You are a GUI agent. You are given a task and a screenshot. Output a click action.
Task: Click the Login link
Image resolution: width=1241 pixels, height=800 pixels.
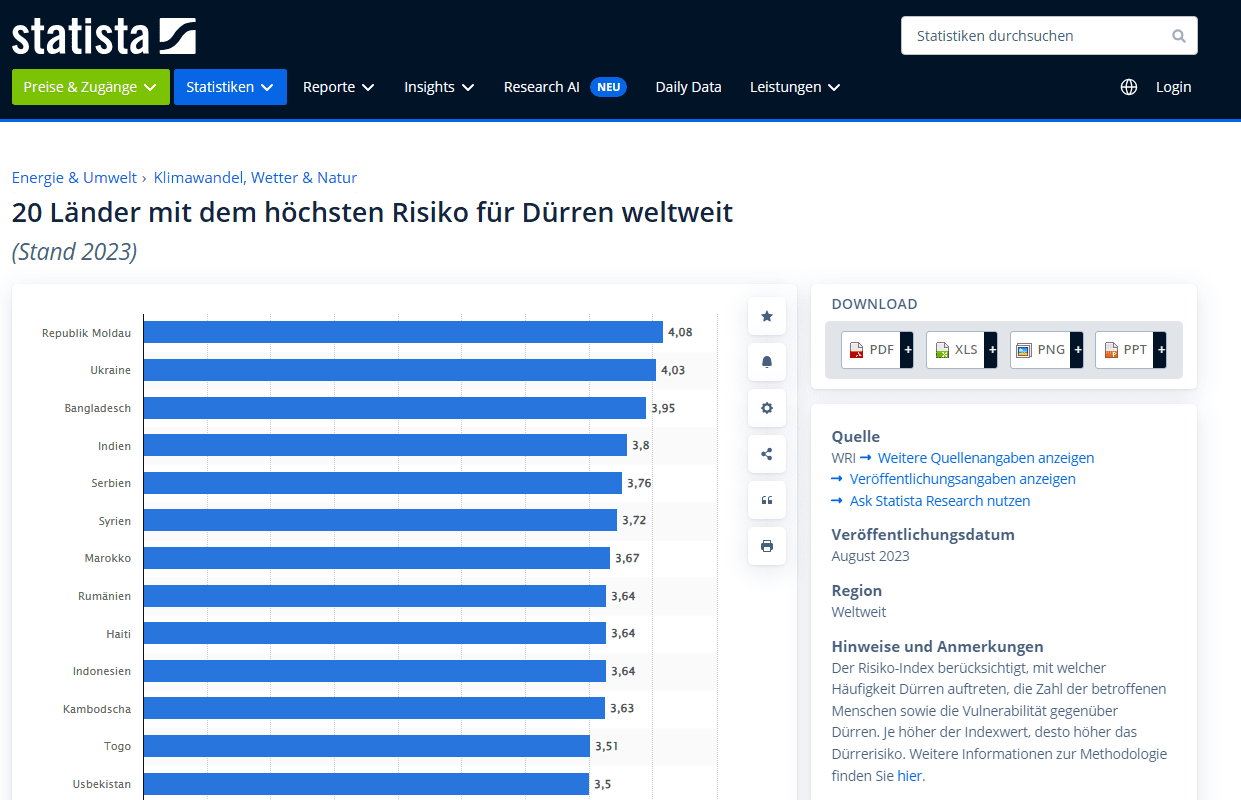point(1173,87)
